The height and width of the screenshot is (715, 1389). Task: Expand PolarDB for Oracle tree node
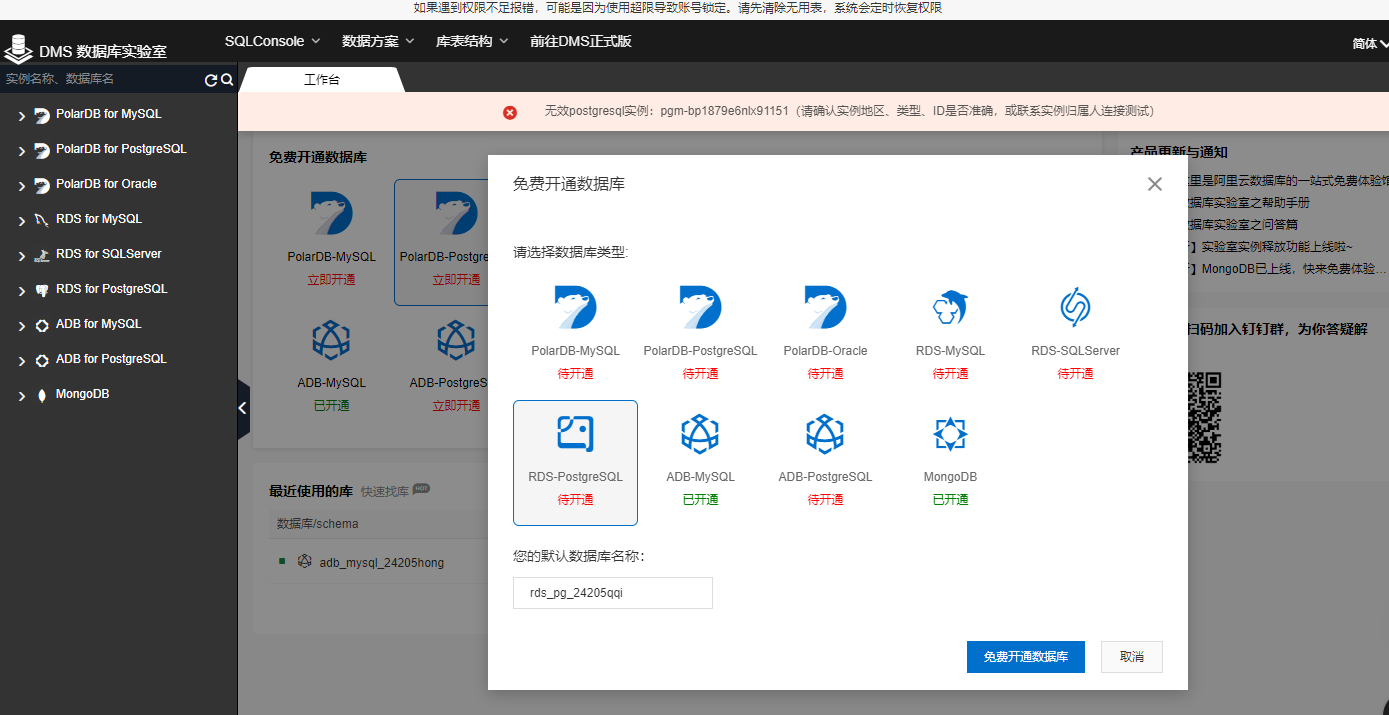pos(22,186)
